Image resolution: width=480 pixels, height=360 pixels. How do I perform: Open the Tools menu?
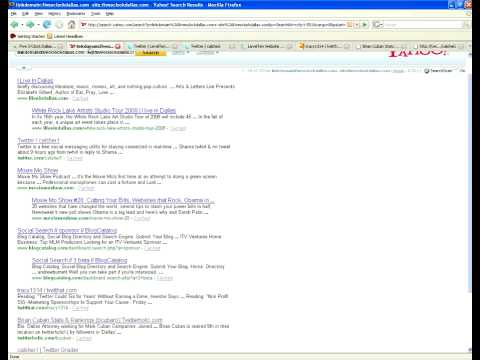[x=96, y=14]
